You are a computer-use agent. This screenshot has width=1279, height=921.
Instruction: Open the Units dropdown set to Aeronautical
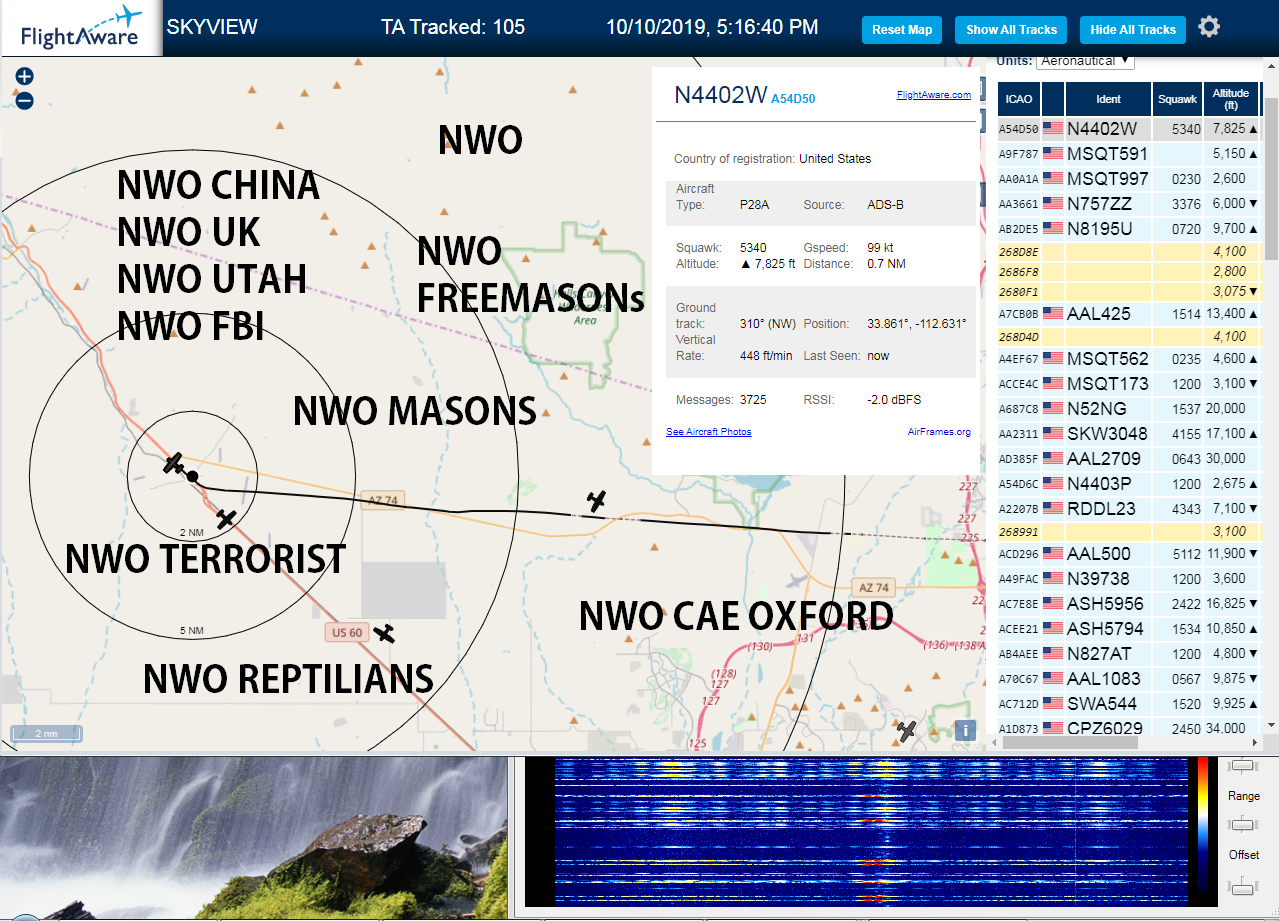tap(1085, 61)
